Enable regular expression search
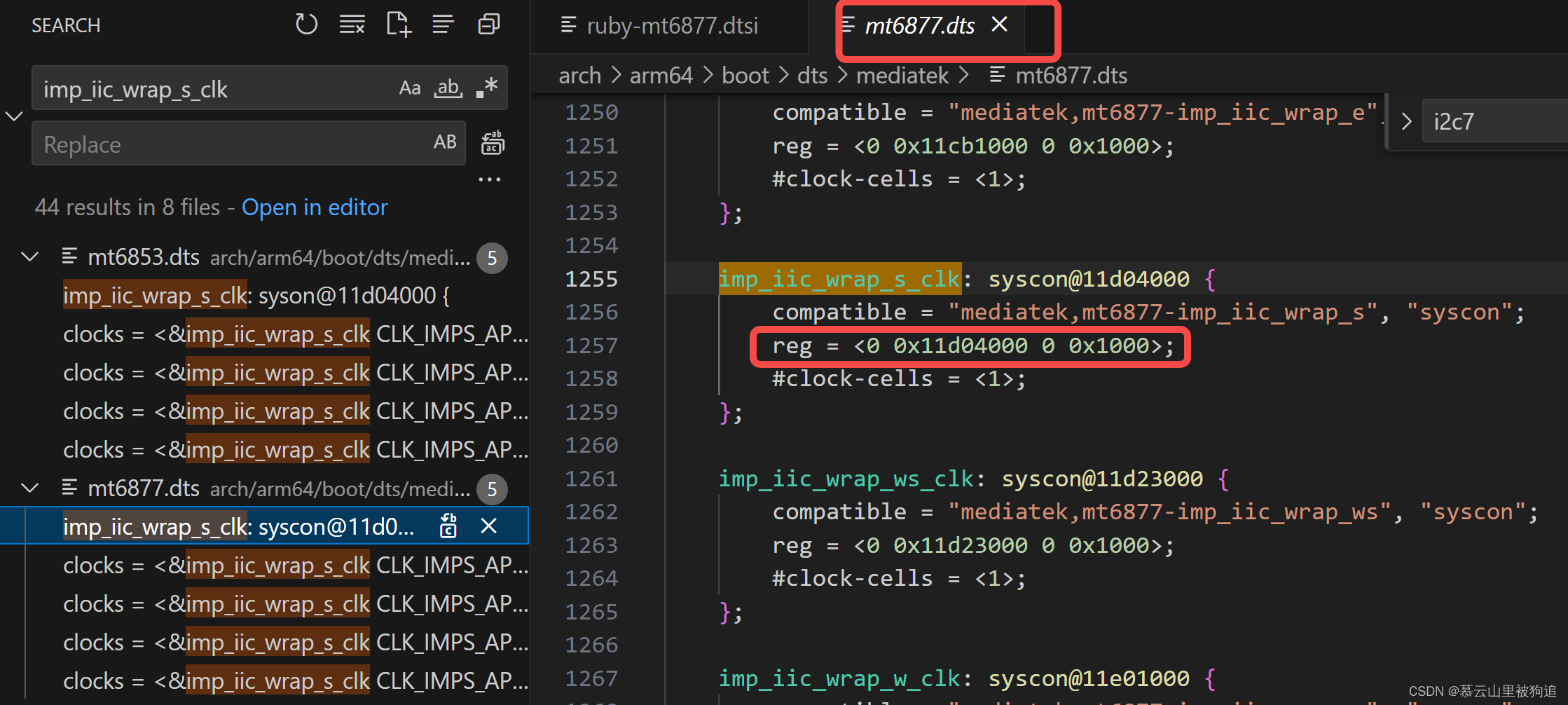 pos(485,88)
